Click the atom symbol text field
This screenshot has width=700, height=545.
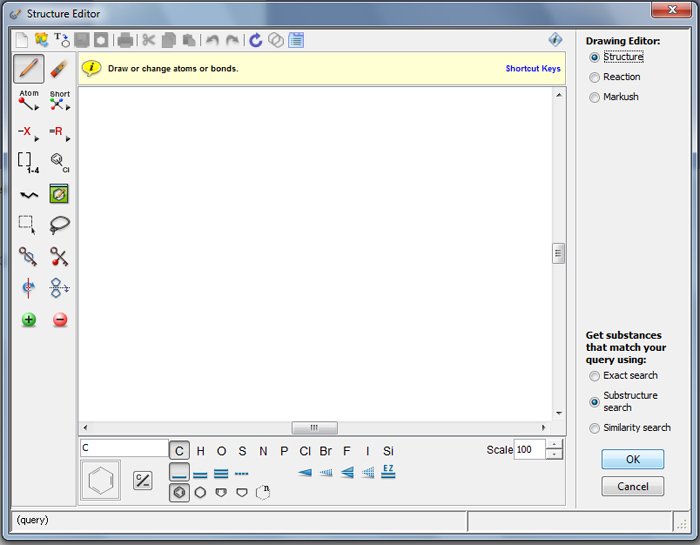pyautogui.click(x=125, y=448)
